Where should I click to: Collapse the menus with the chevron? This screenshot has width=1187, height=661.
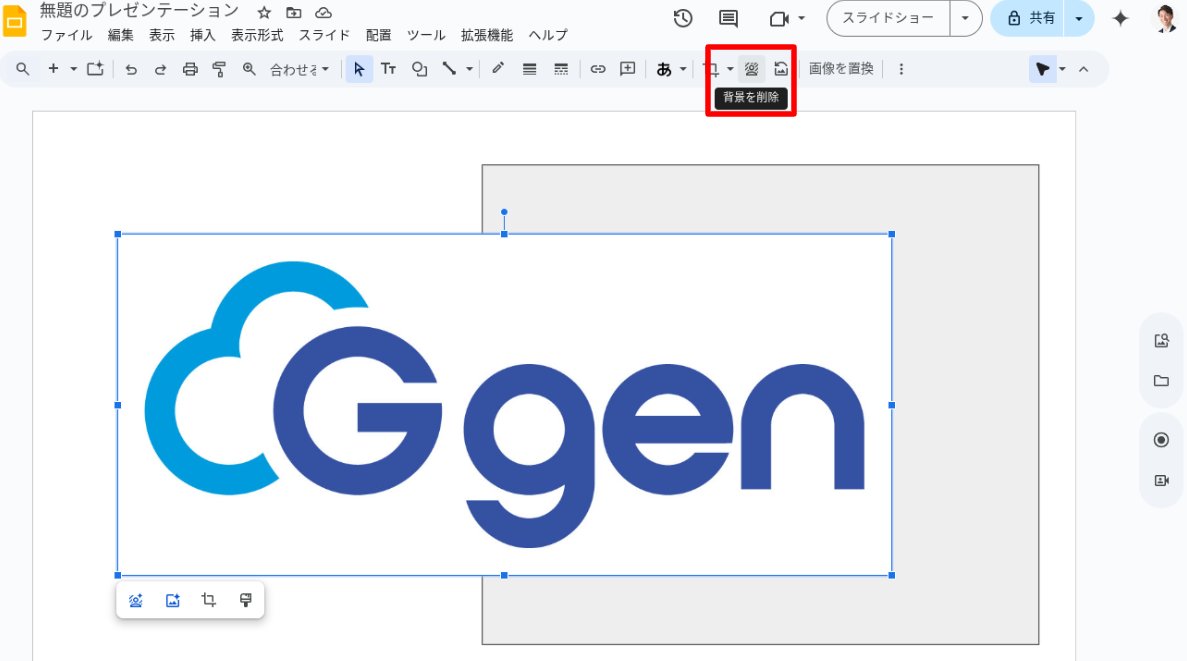coord(1083,69)
